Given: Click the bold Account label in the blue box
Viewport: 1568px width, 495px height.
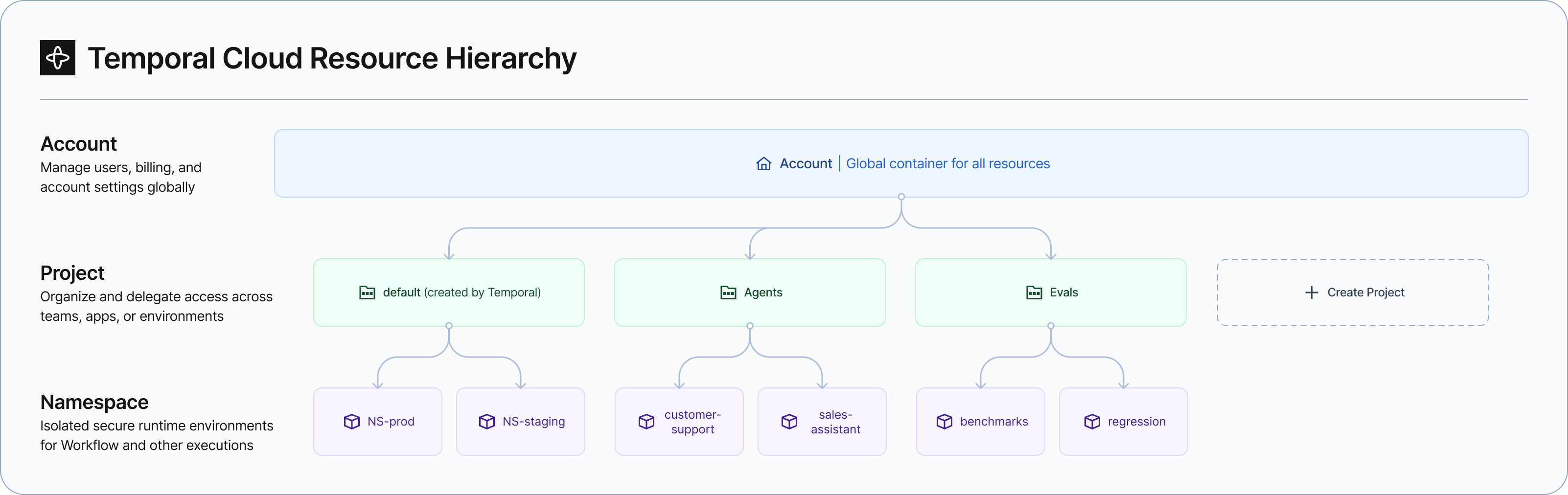Looking at the screenshot, I should click(x=806, y=163).
